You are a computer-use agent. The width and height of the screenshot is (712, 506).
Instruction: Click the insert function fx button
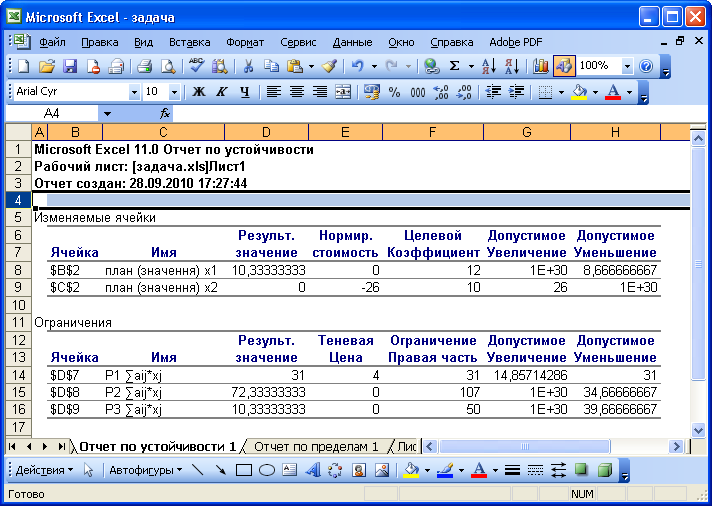pyautogui.click(x=165, y=114)
